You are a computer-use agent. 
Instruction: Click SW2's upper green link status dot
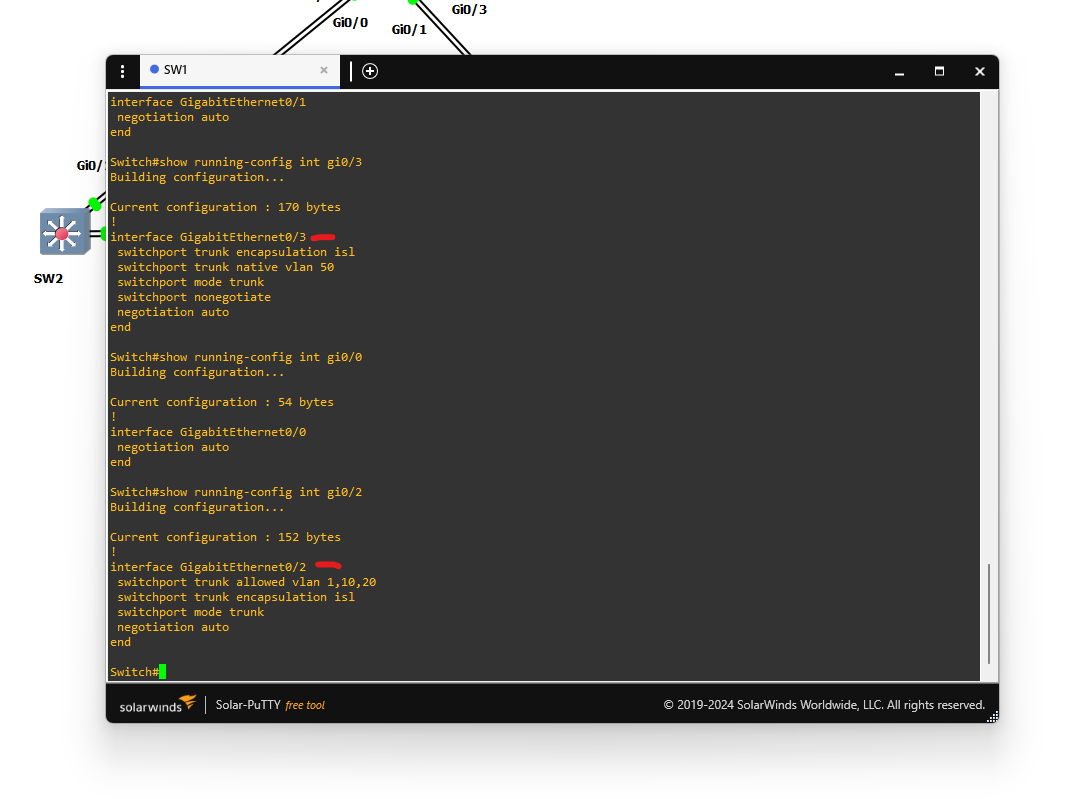pos(95,204)
